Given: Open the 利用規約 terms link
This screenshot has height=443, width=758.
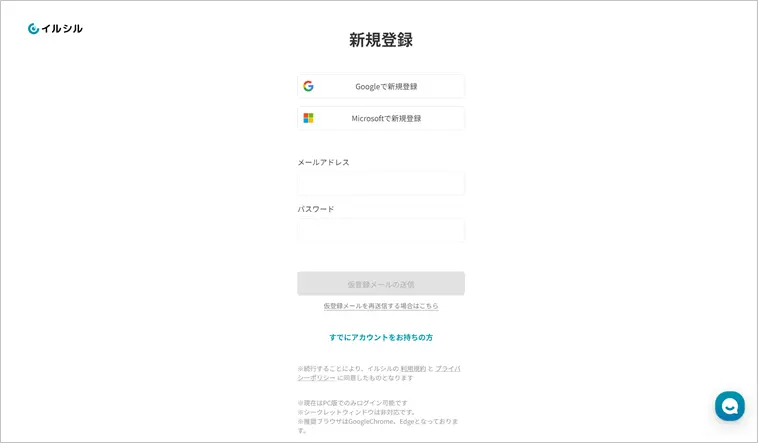Looking at the screenshot, I should point(413,369).
